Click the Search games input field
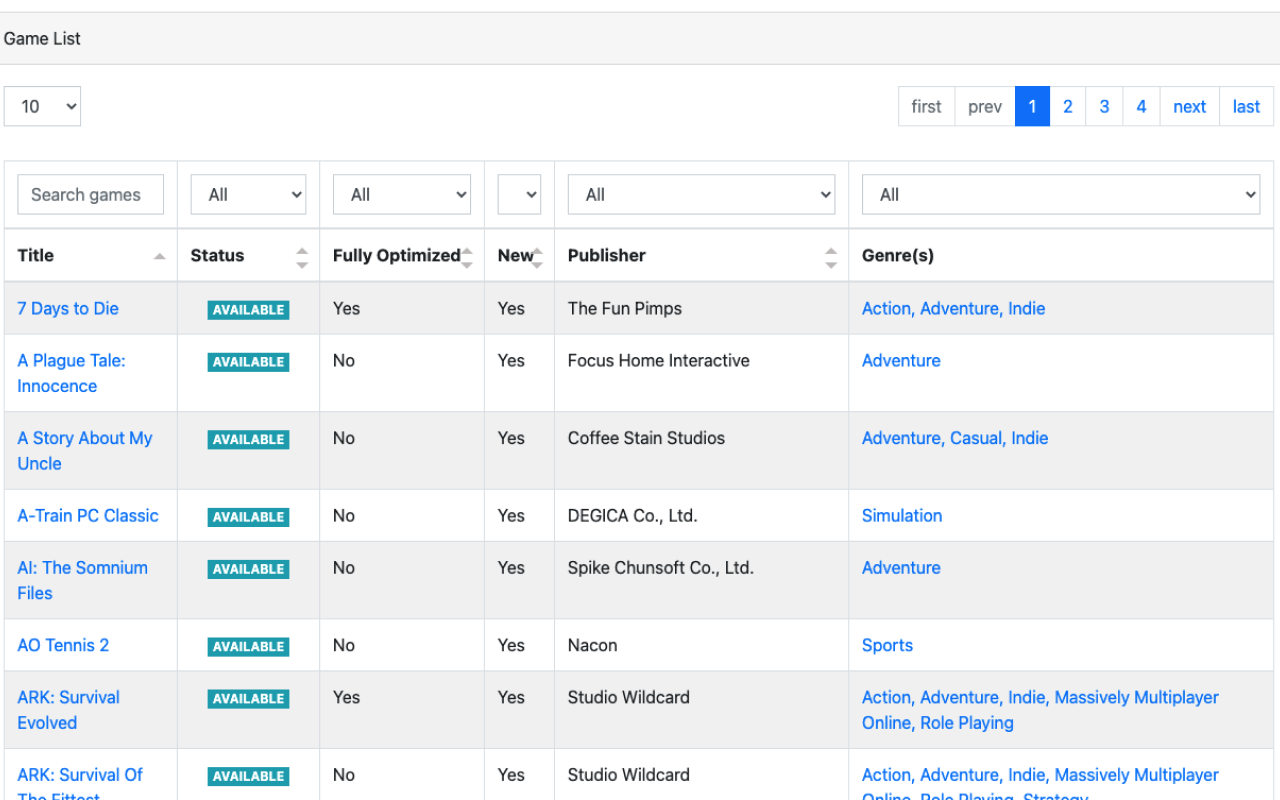 pos(90,195)
